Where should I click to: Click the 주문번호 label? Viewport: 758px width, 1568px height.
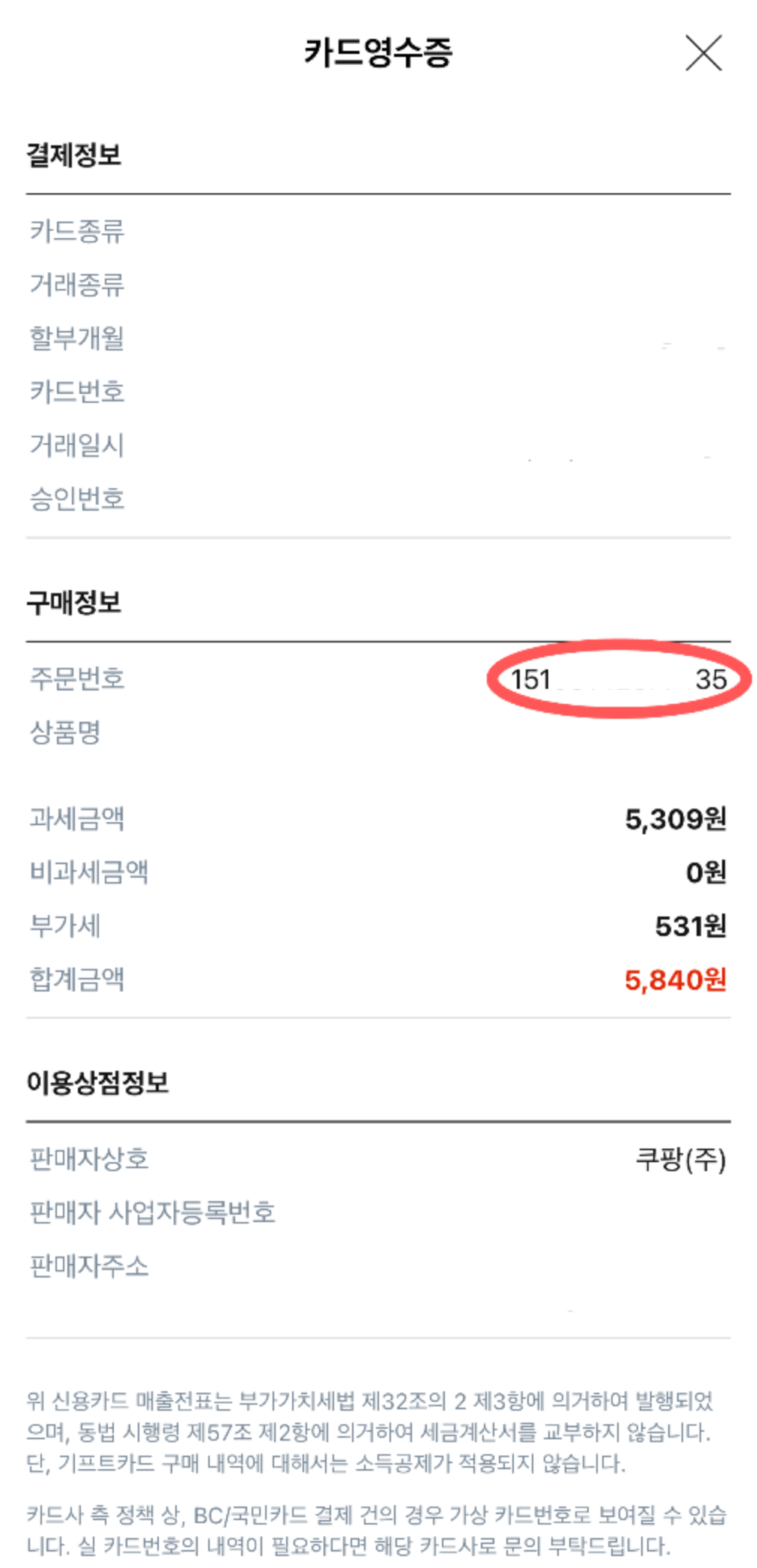click(x=76, y=678)
